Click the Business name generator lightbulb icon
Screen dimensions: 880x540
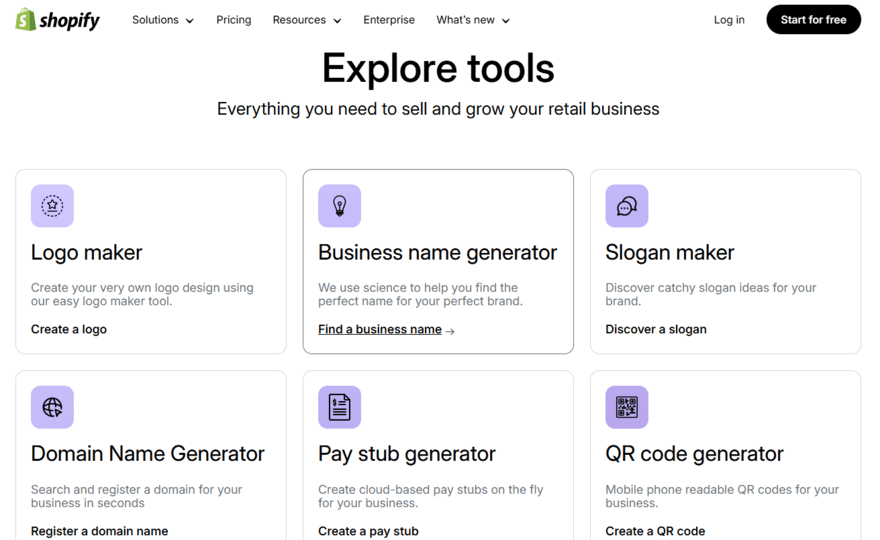[340, 206]
